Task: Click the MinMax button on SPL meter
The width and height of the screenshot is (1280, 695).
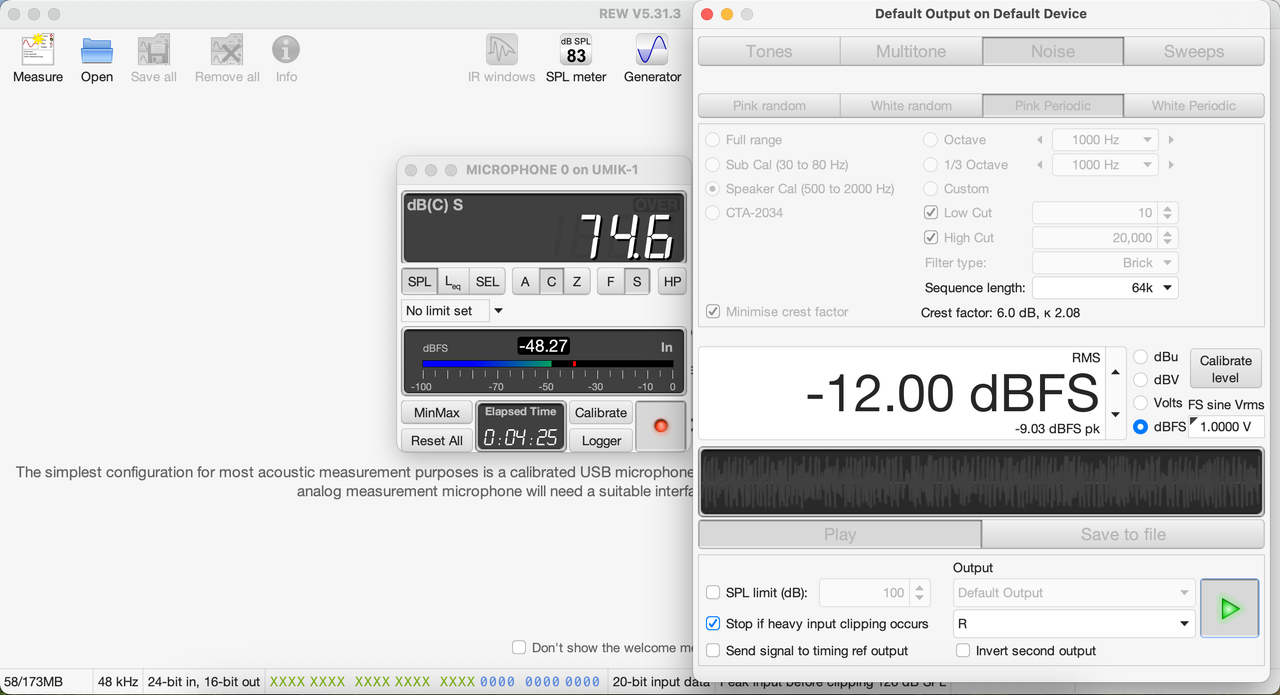Action: (x=437, y=413)
